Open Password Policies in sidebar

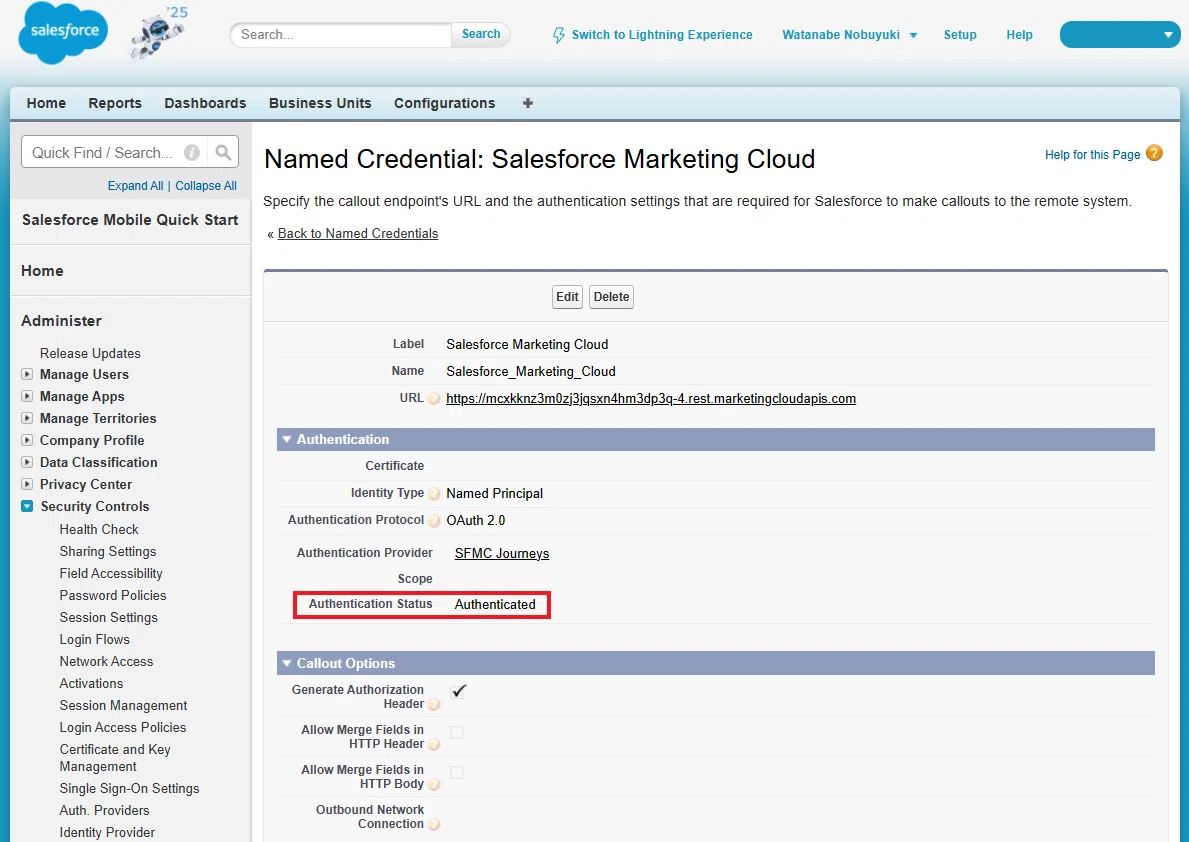[x=113, y=595]
